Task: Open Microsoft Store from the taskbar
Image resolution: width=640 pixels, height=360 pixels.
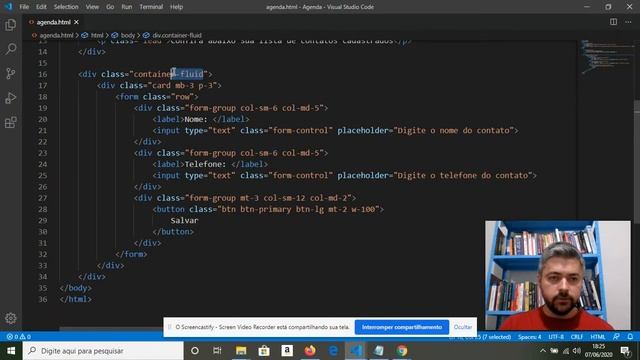Action: pos(264,351)
